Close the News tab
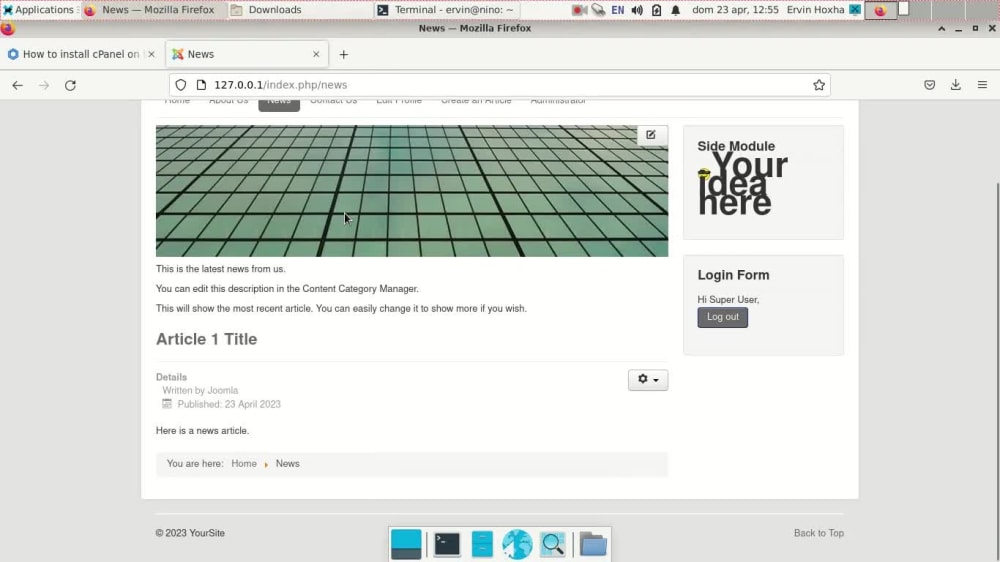 316,54
